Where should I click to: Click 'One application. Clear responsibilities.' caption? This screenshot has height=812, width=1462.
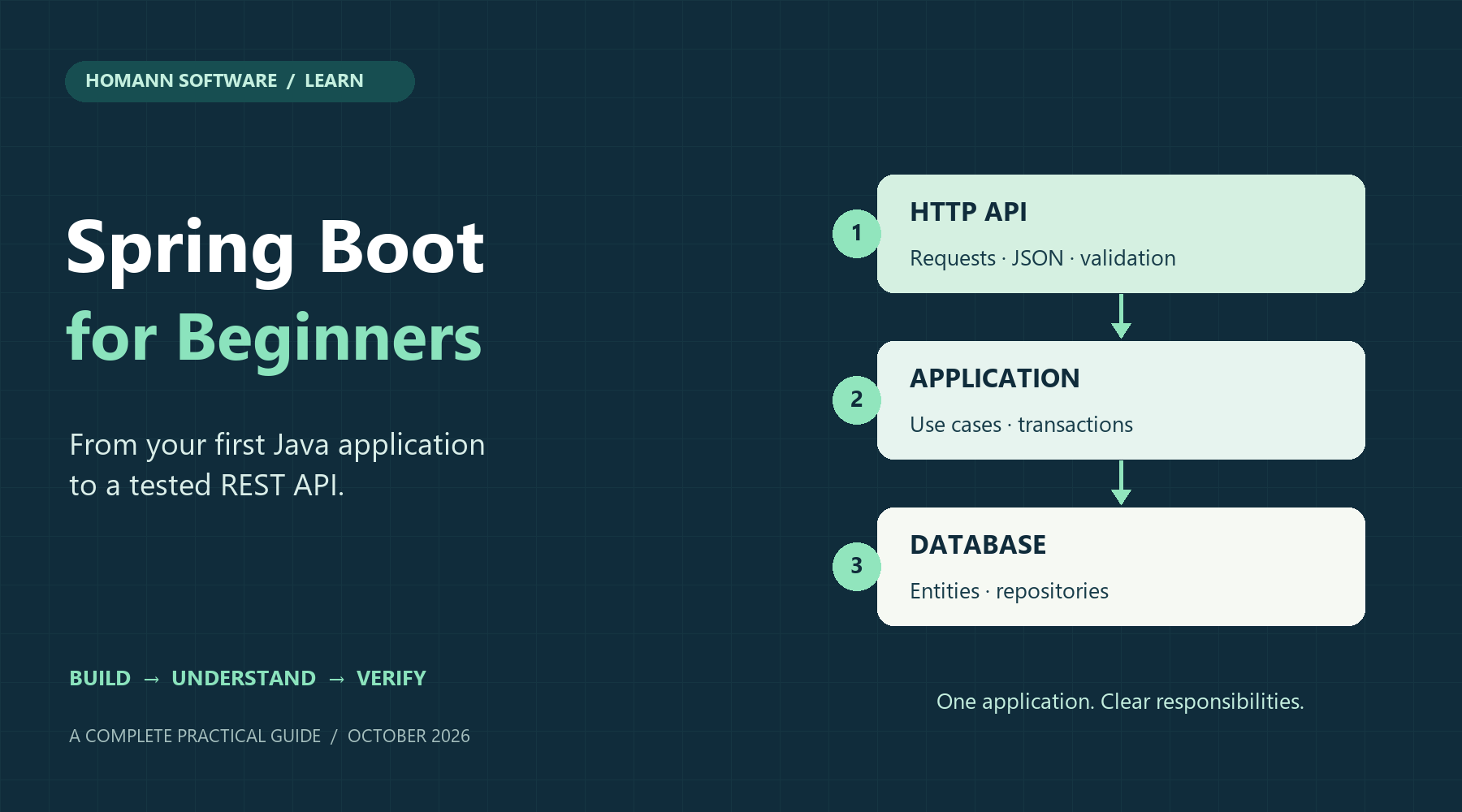click(x=1120, y=702)
